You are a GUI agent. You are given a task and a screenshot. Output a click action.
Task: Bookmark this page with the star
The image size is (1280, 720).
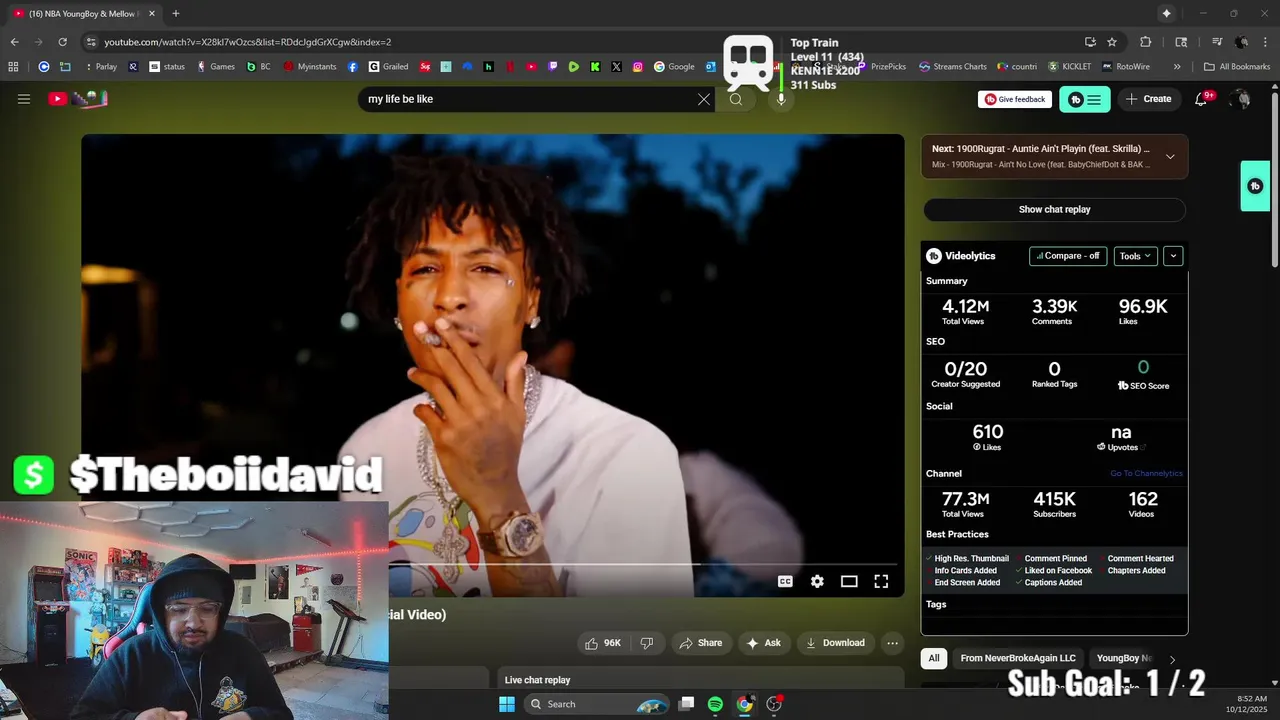coord(1112,42)
